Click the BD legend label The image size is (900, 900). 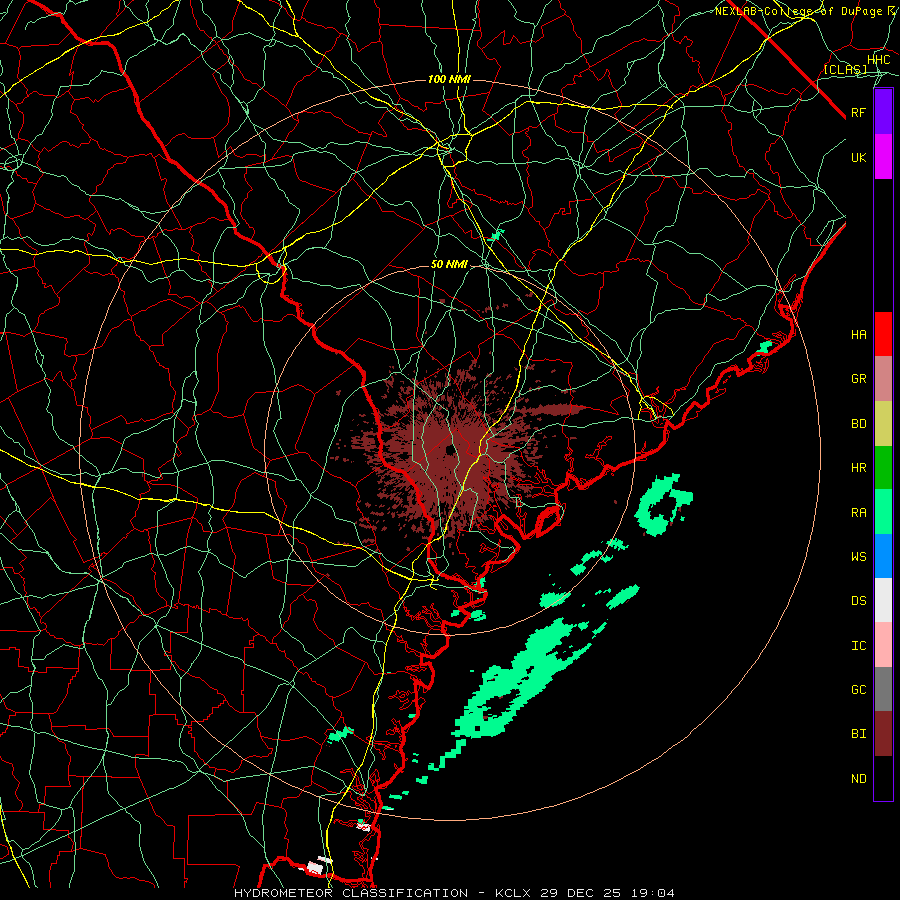[x=859, y=424]
